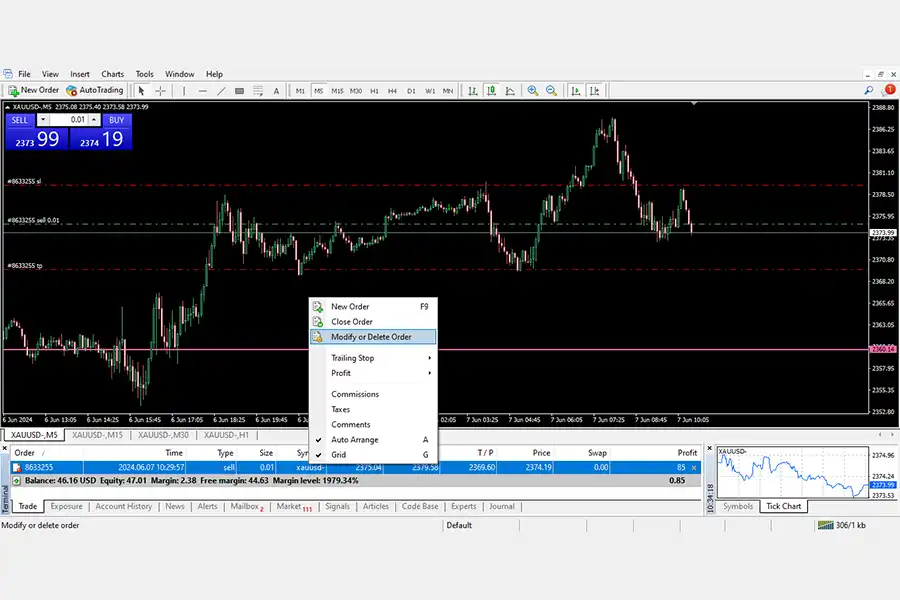Expand the Profit submenu

click(x=373, y=373)
